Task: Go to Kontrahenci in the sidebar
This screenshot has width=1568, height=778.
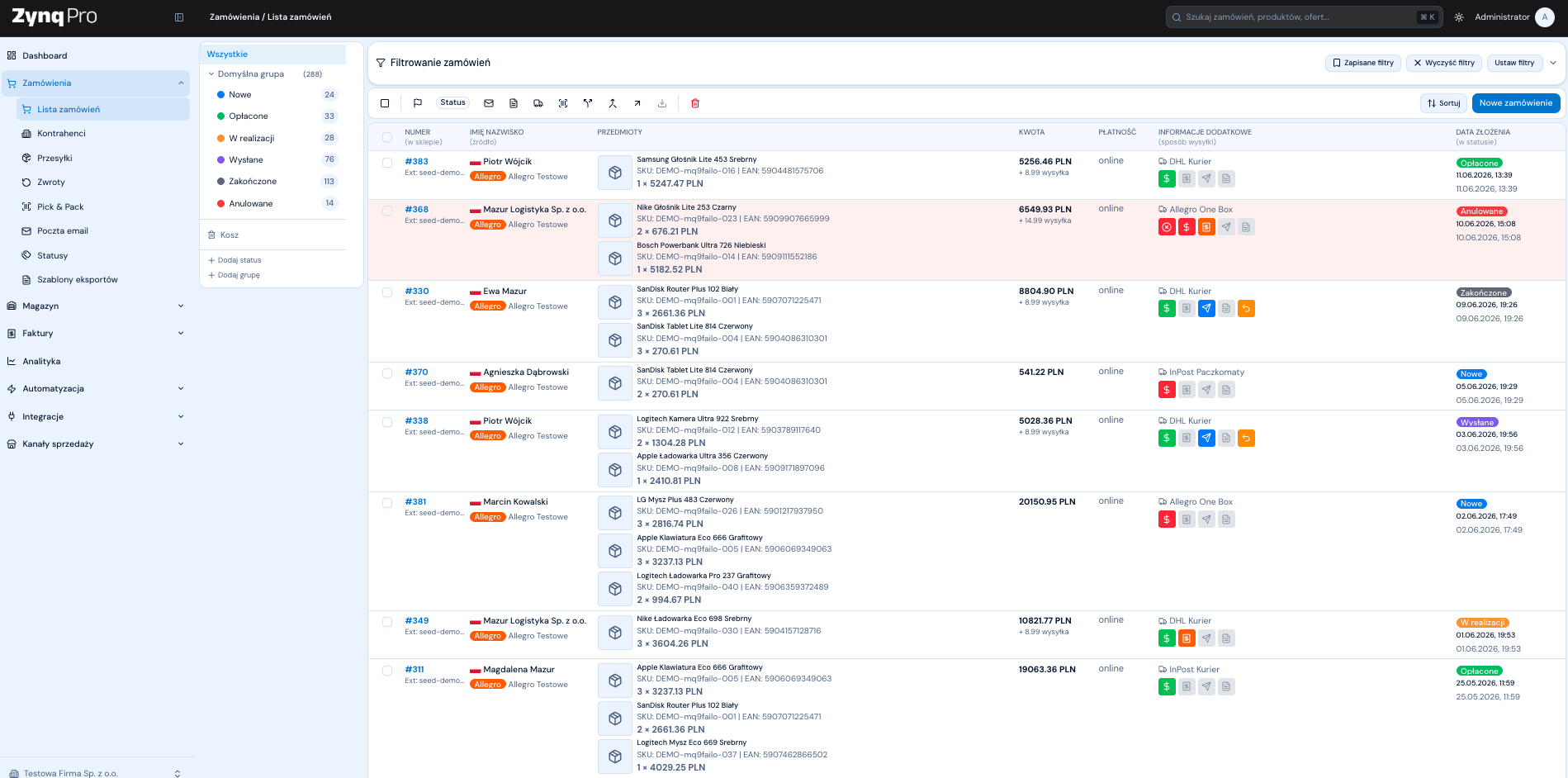Action: tap(104, 134)
